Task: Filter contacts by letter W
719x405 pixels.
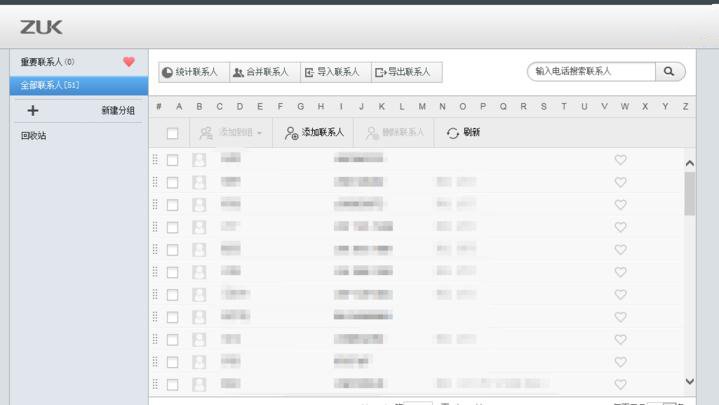Action: [625, 106]
